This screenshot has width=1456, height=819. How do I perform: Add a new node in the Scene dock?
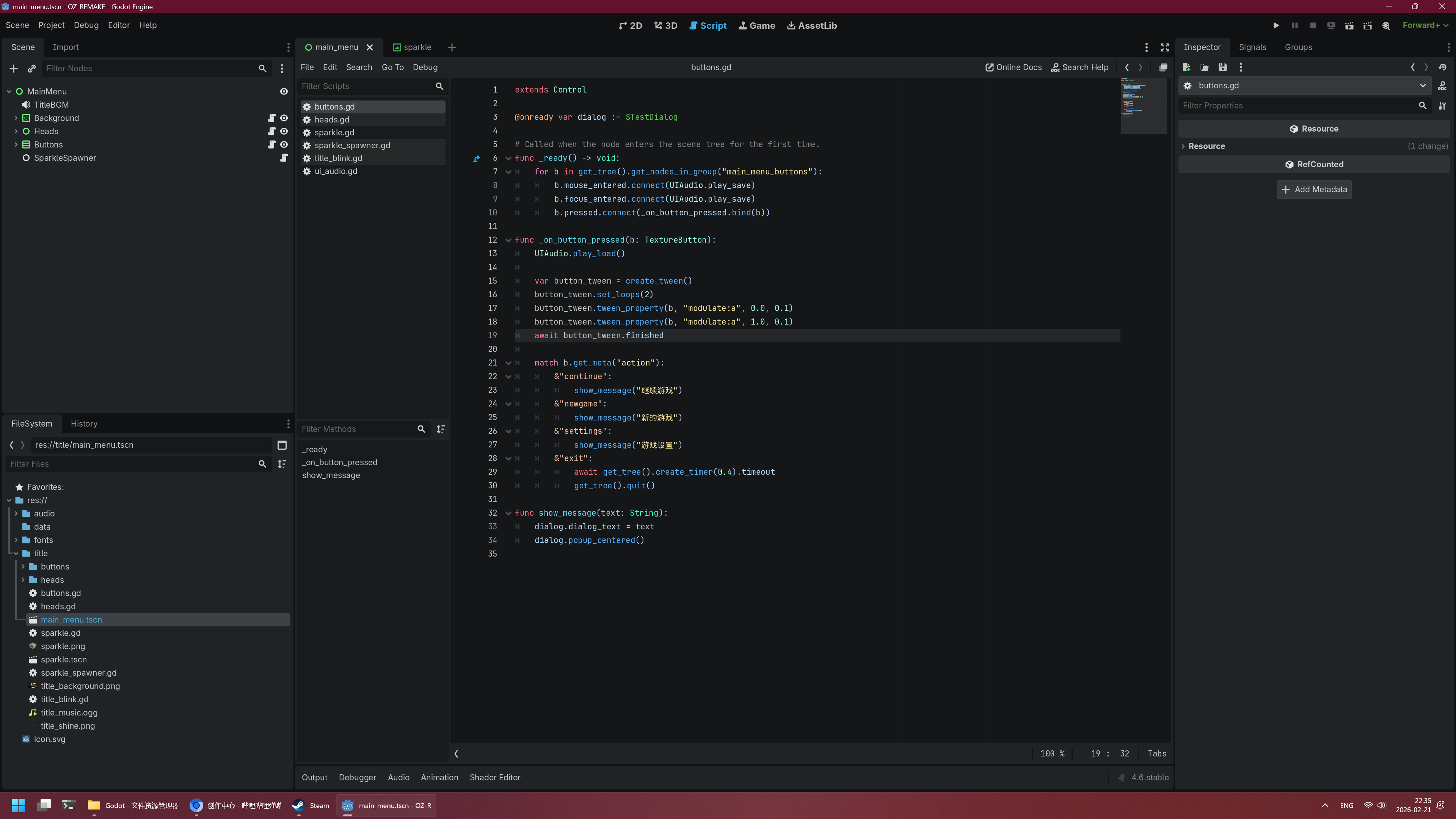coord(14,68)
